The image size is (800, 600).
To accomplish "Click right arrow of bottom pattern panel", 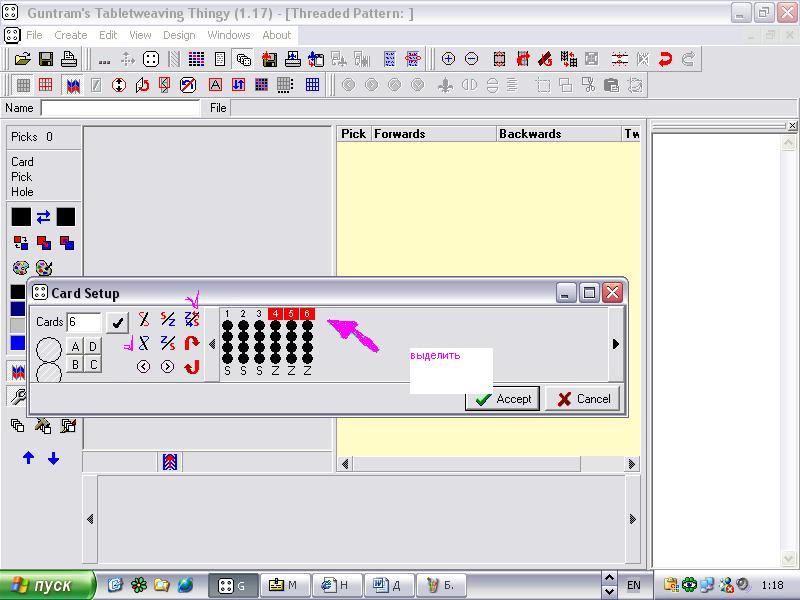I will pyautogui.click(x=633, y=519).
